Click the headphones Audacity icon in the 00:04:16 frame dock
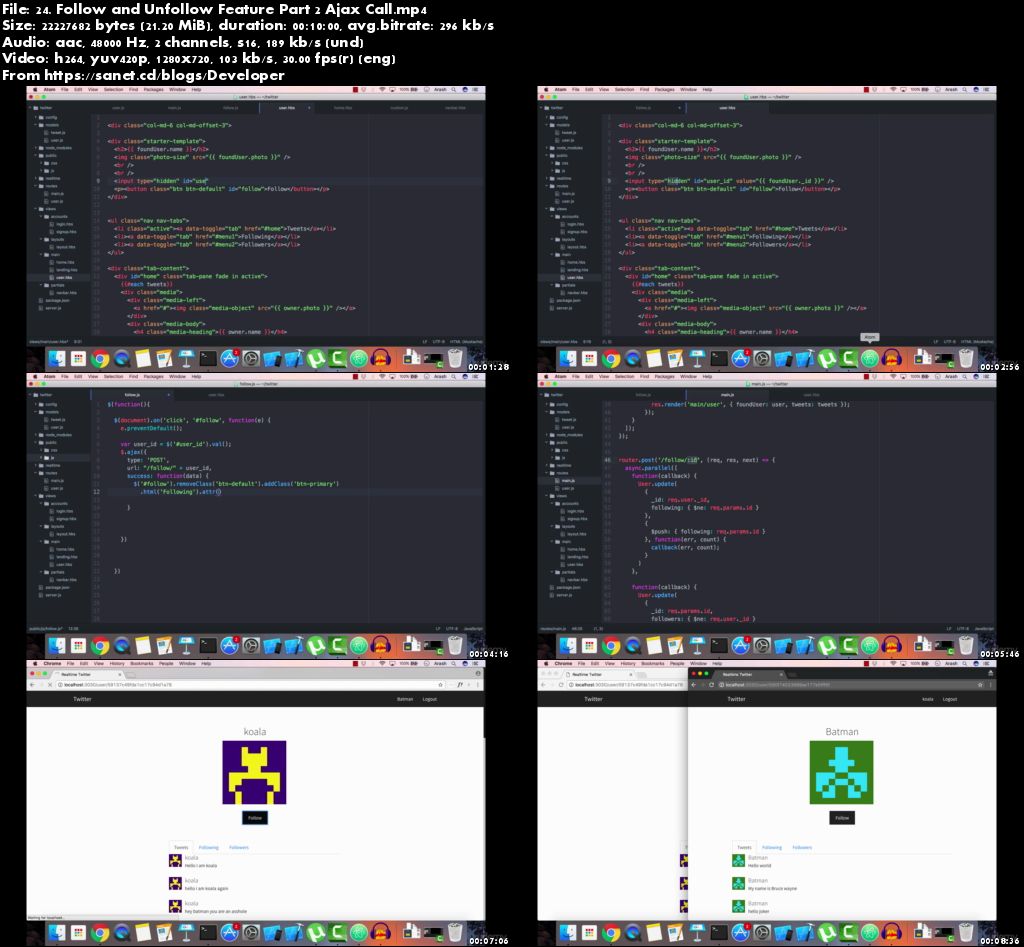The image size is (1024, 947). [381, 645]
